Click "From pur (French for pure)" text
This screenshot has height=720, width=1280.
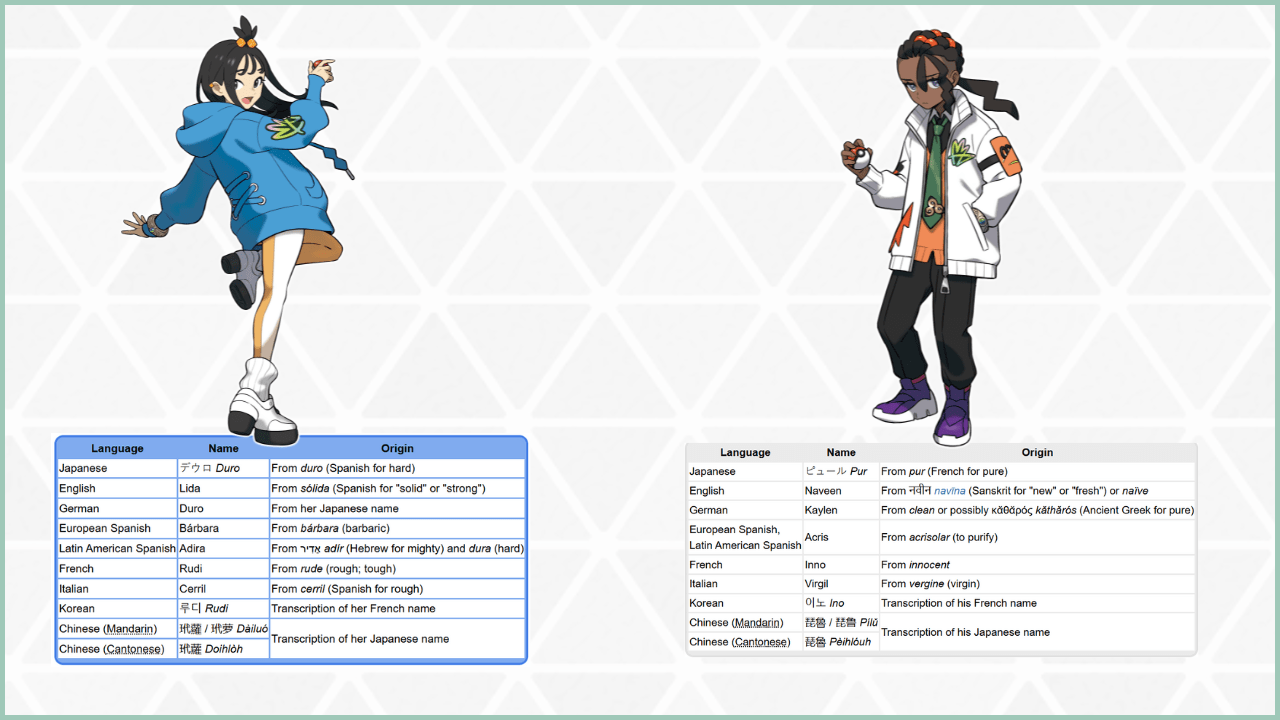(x=944, y=471)
